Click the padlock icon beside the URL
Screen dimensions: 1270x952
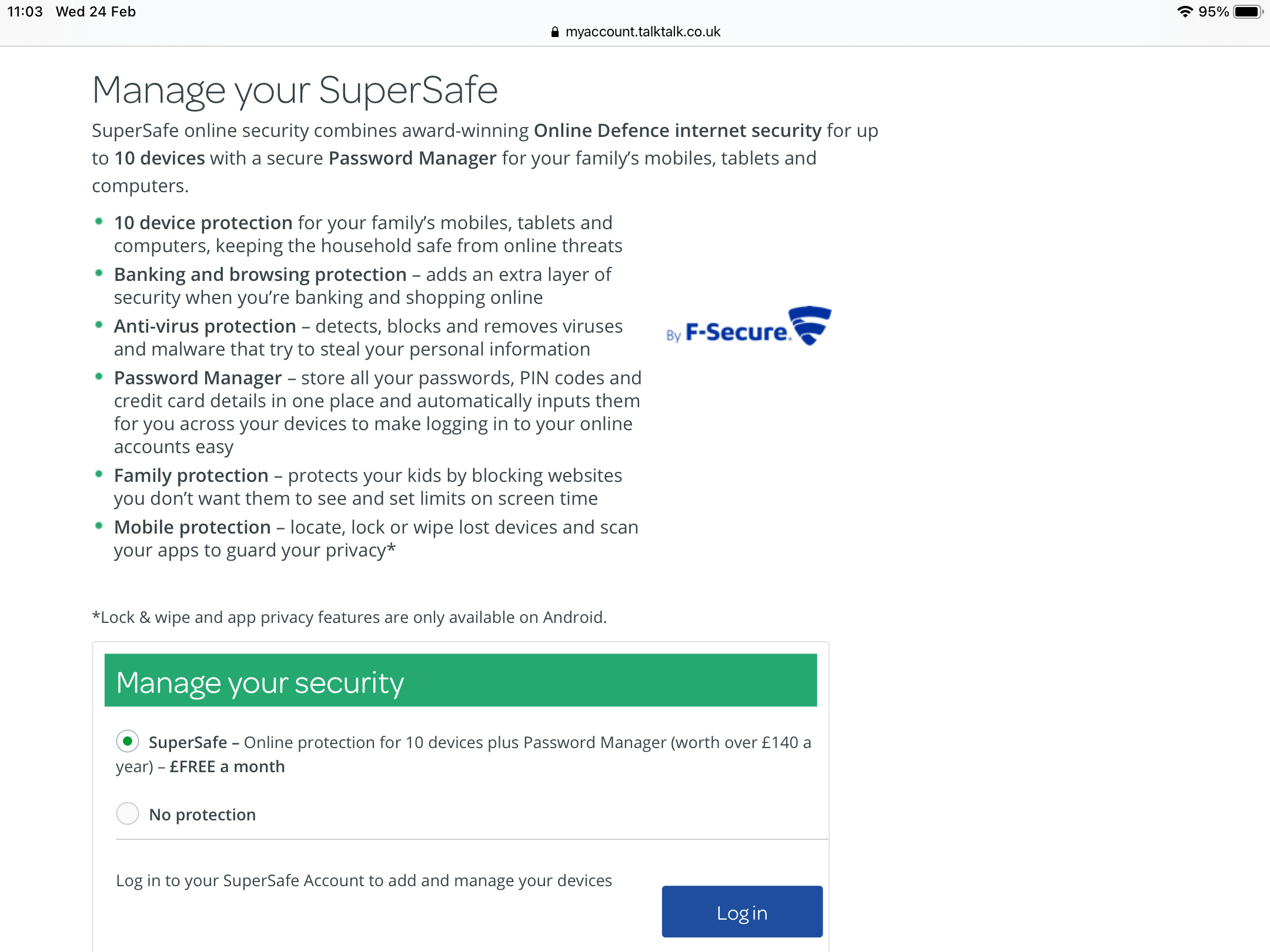pos(554,32)
